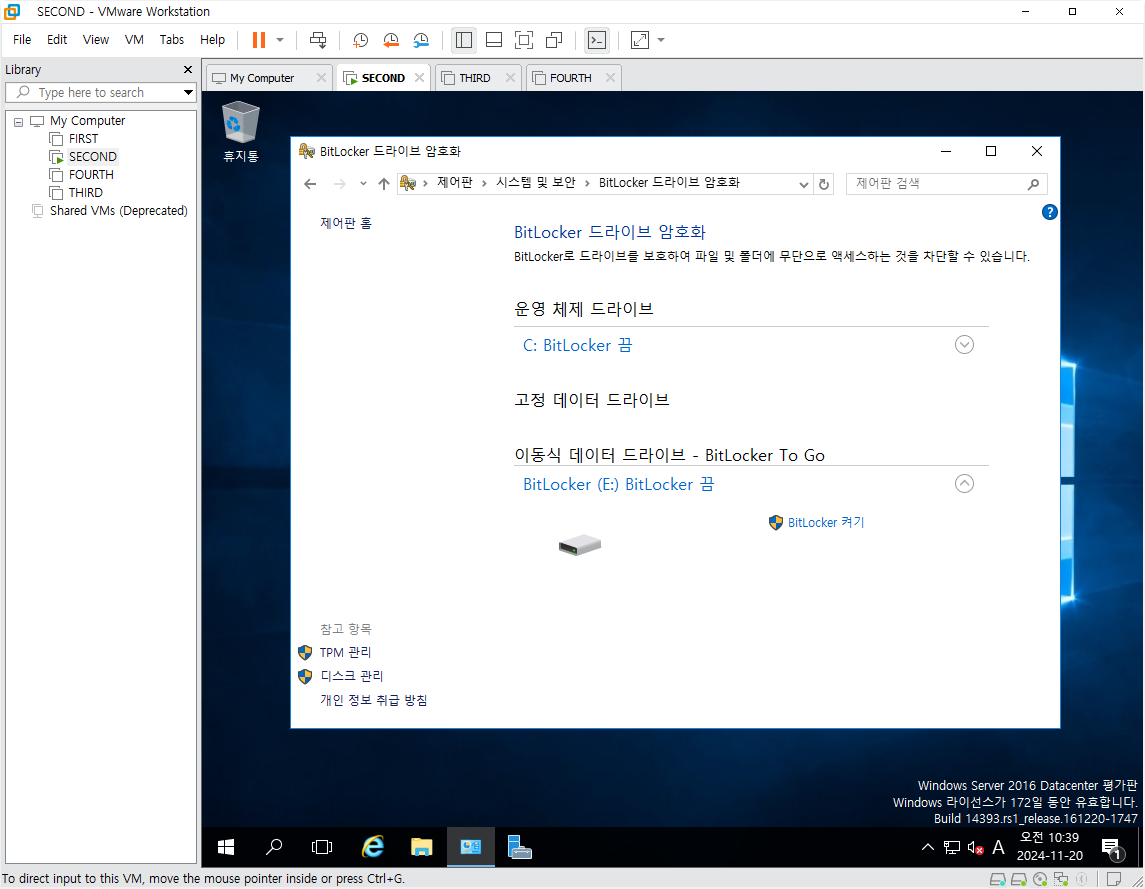Close the Library panel
Screen dimensions: 1145x889
(x=188, y=69)
